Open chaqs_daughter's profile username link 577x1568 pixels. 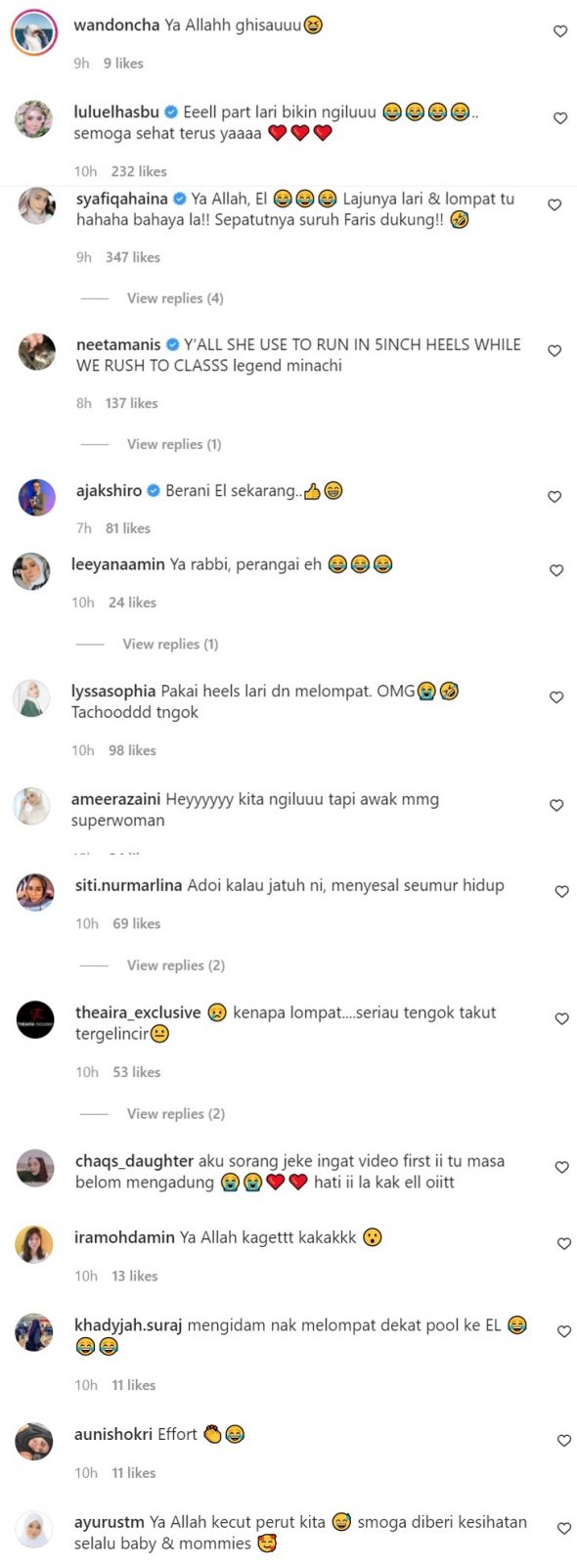[134, 1161]
